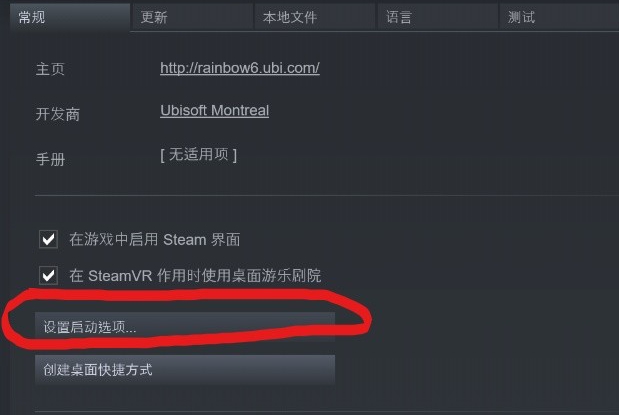Toggle the 在游戏中启用 Steam 界面 checkbox
Screen dimensions: 619x415
[49, 239]
